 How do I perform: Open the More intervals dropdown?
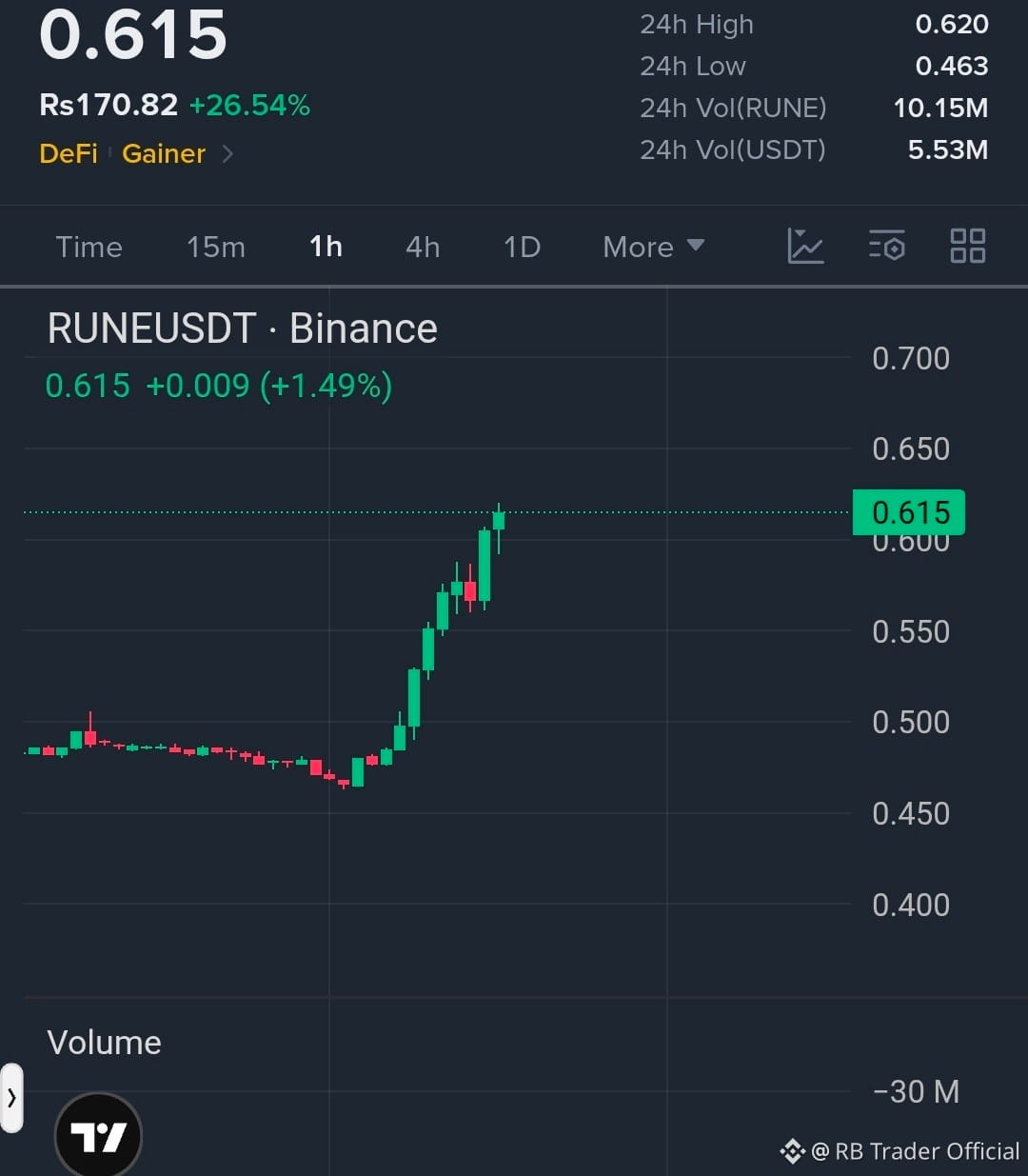(654, 247)
